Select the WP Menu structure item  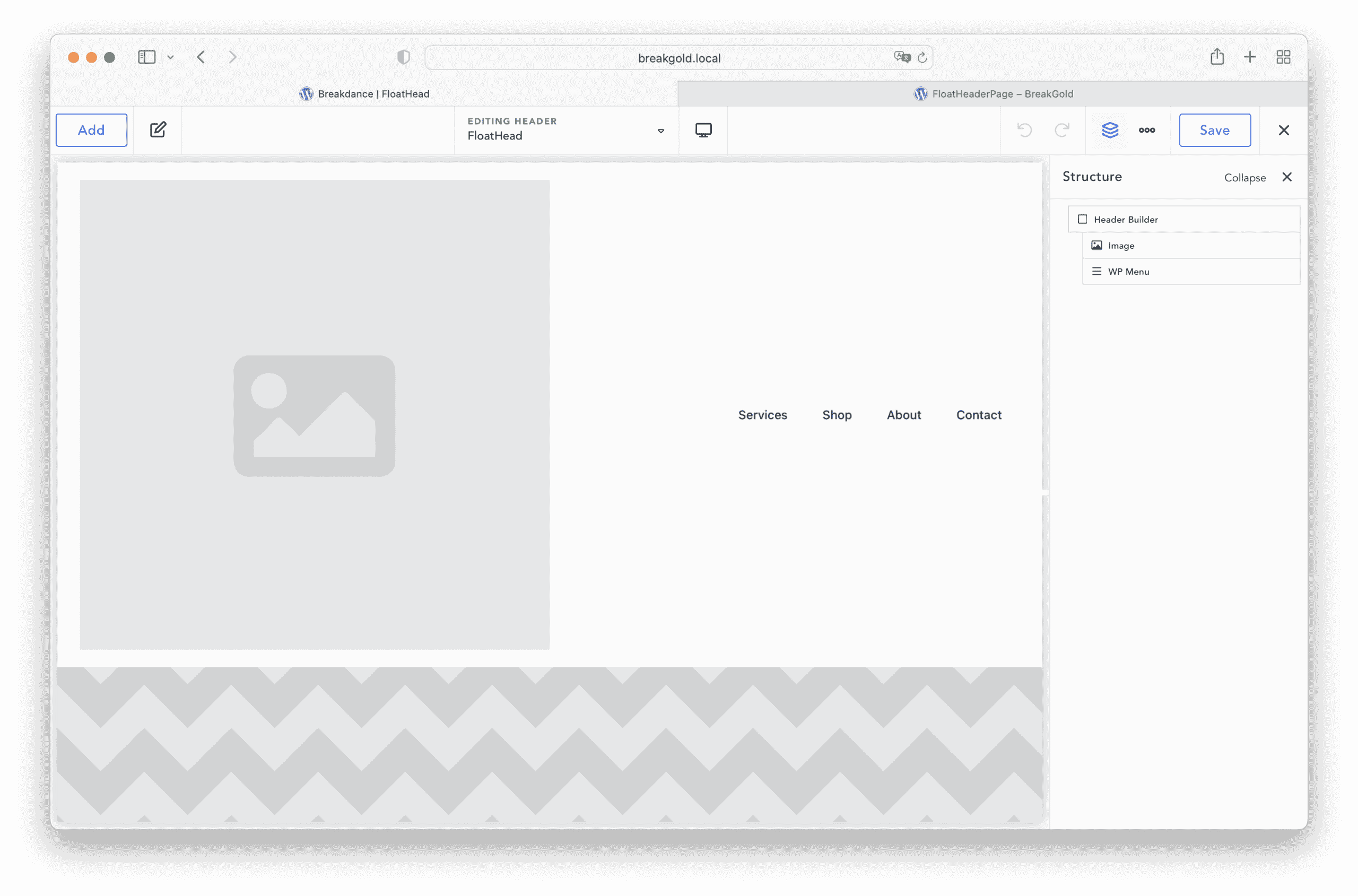pyautogui.click(x=1128, y=272)
